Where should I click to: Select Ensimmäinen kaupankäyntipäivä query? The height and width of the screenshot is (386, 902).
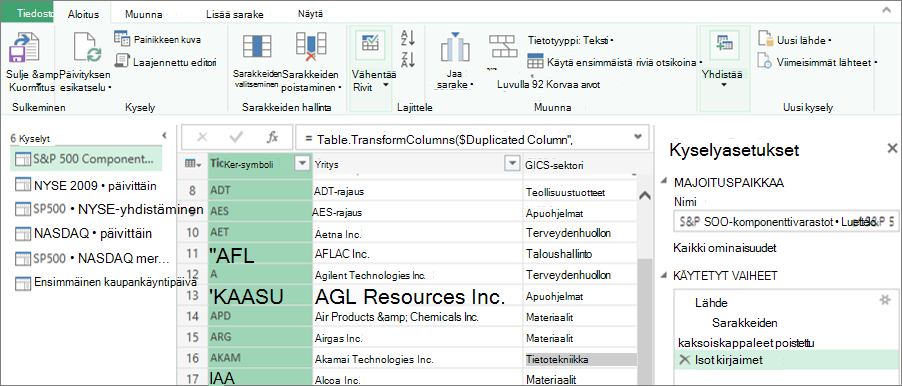pyautogui.click(x=107, y=282)
